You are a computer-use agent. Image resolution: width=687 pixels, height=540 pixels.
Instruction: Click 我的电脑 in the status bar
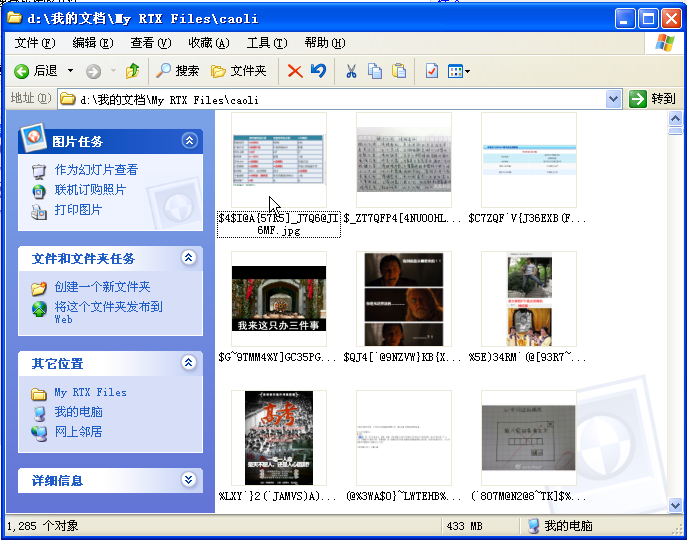tap(560, 526)
